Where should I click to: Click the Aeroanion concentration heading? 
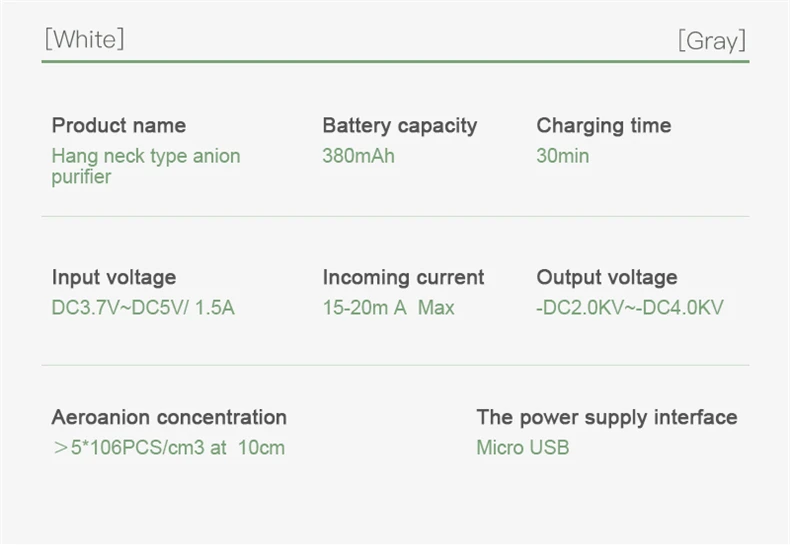pos(169,417)
